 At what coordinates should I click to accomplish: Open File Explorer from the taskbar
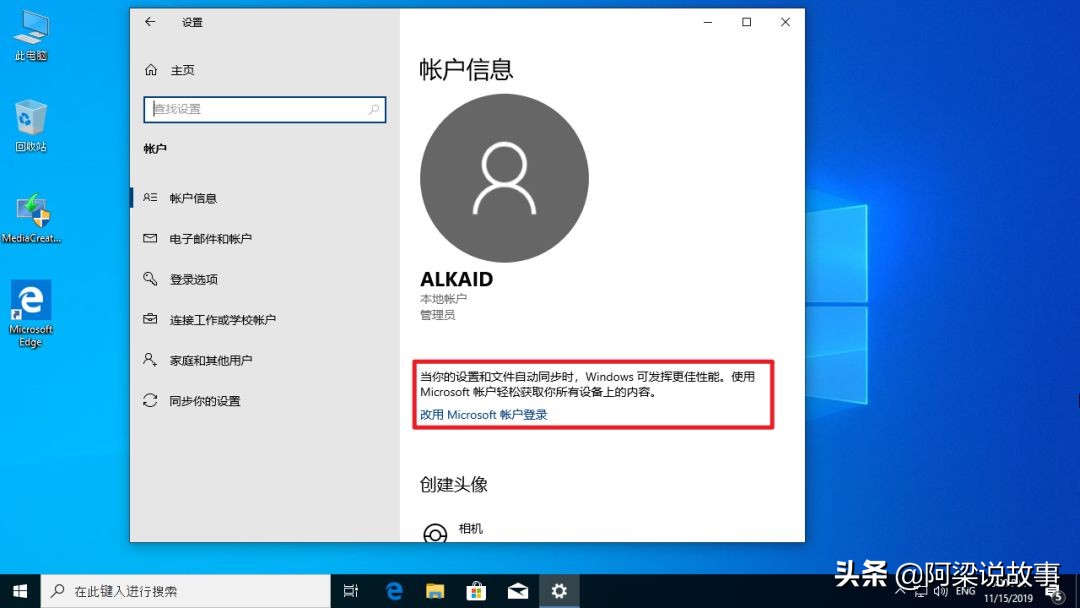435,591
